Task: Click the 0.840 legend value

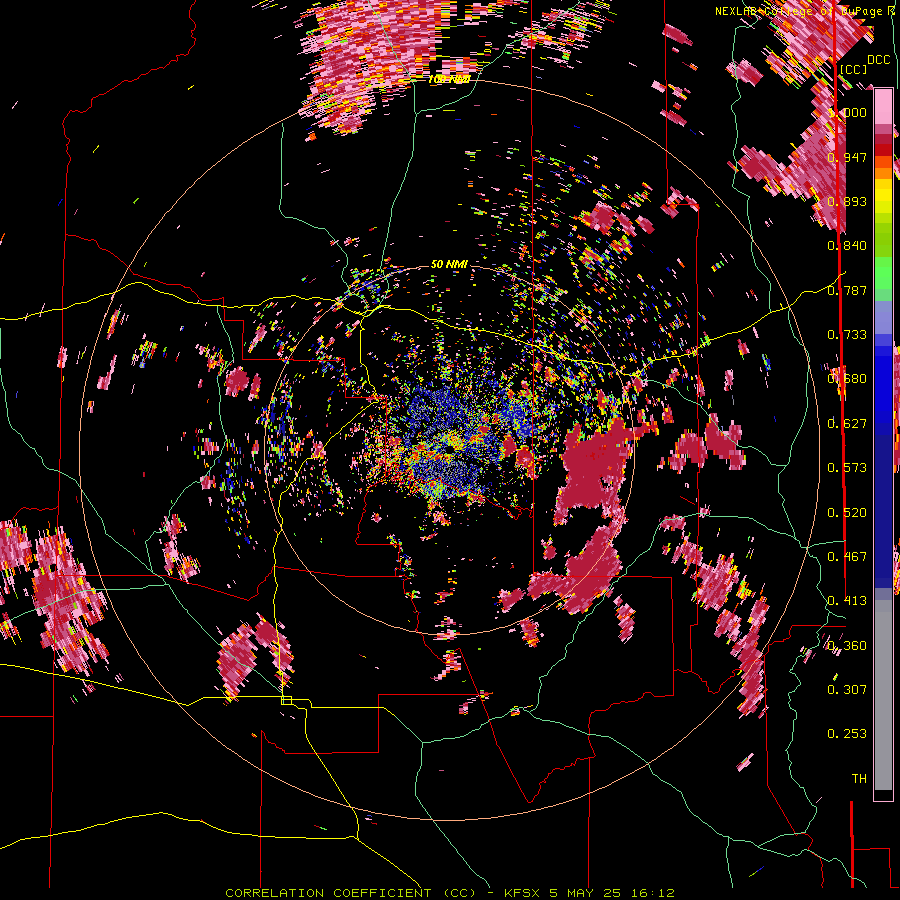Action: pyautogui.click(x=847, y=246)
